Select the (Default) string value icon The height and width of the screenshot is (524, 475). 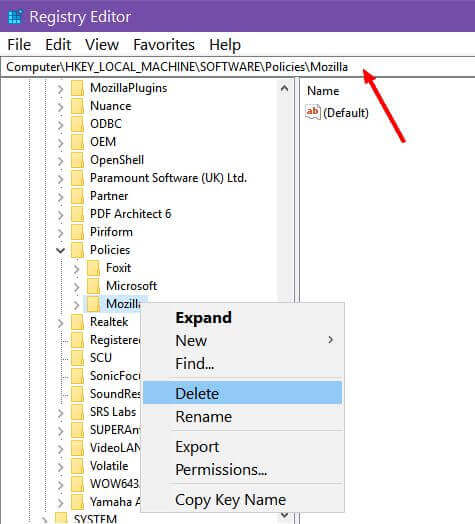(x=313, y=112)
